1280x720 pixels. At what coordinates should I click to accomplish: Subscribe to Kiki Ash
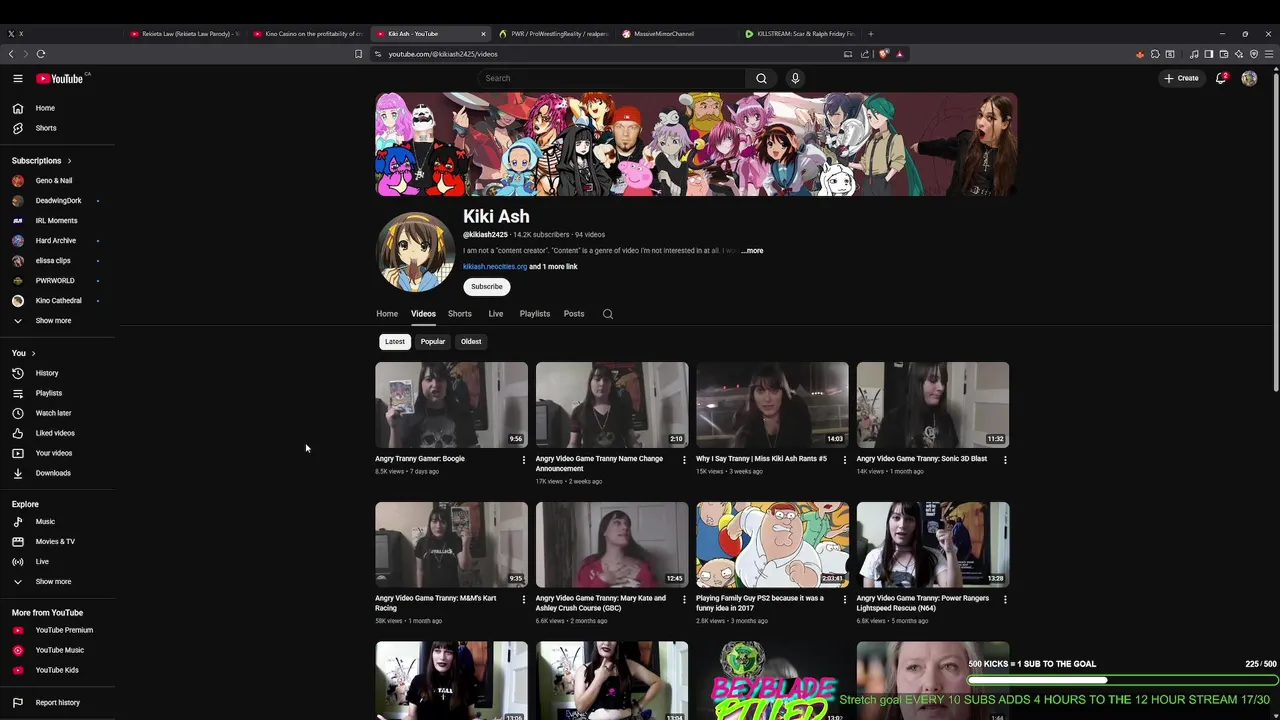point(487,287)
